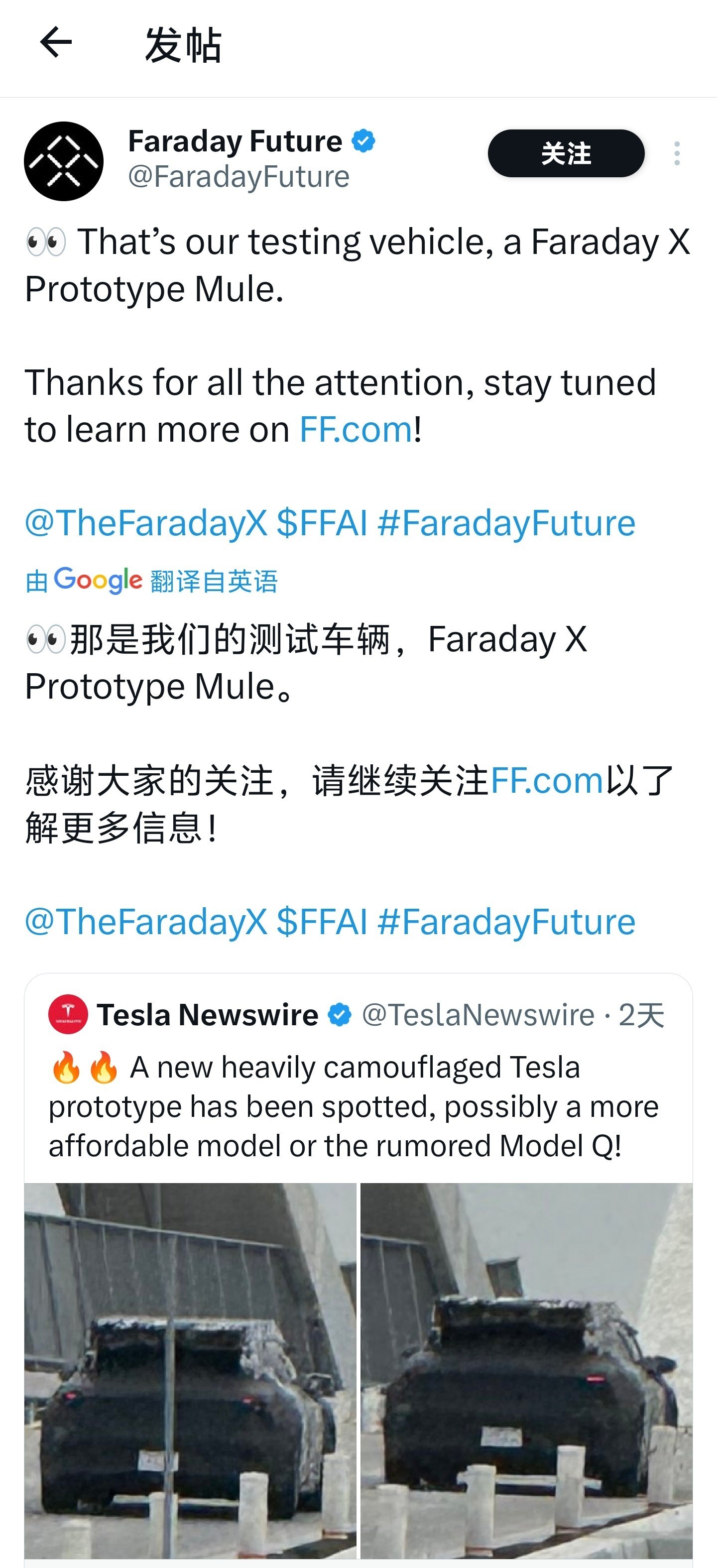Tap $FFAI cashtag in original tweet
The width and height of the screenshot is (717, 1568).
coord(322,523)
